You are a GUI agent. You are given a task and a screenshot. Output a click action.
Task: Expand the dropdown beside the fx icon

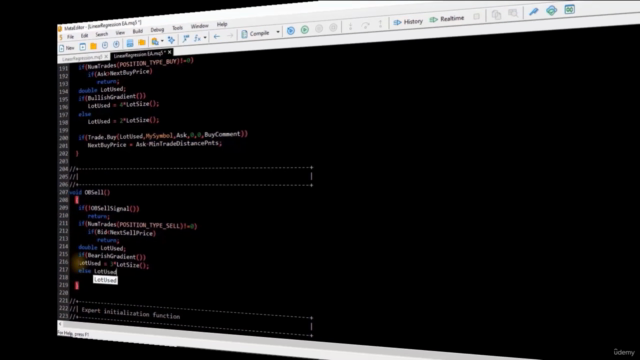tap(205, 38)
